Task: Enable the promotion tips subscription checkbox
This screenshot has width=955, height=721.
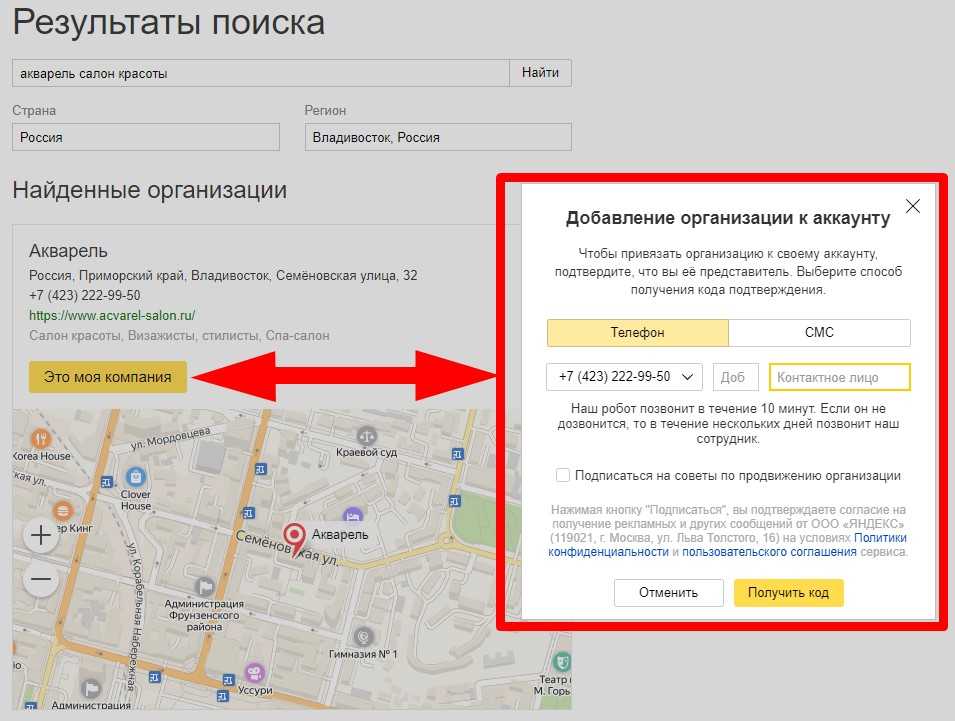Action: pos(564,476)
